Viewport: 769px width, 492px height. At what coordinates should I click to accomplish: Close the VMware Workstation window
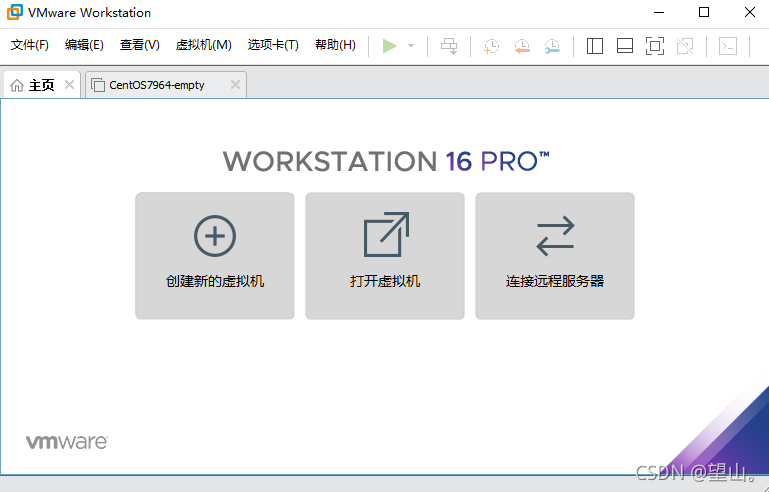(750, 13)
